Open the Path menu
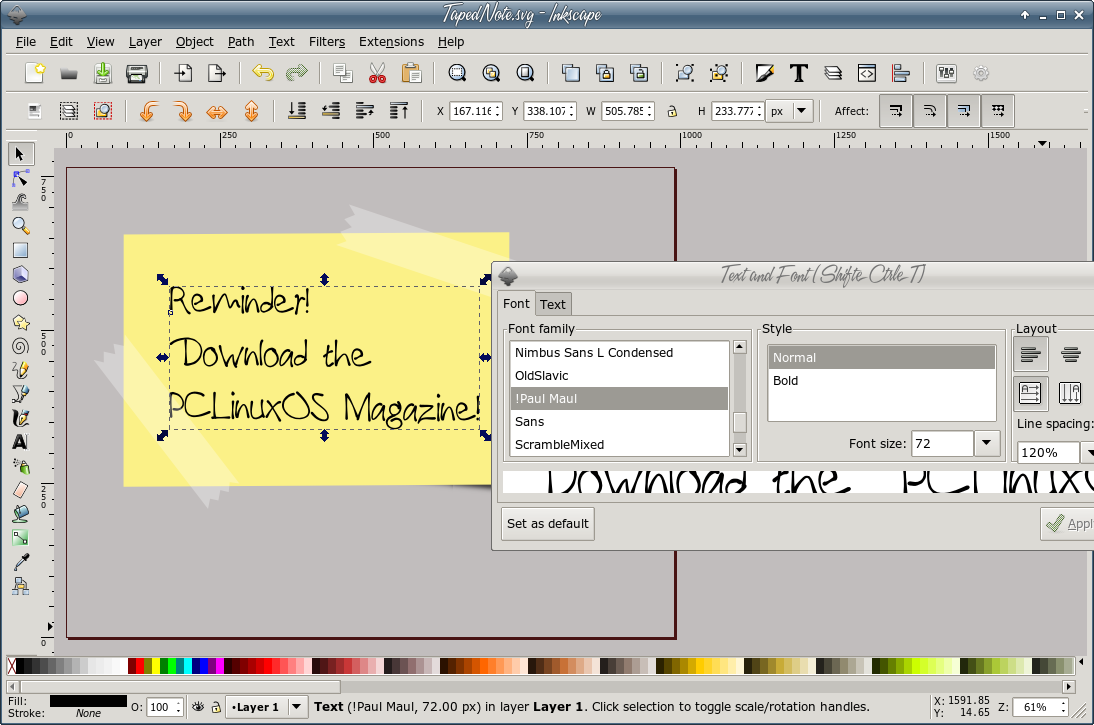The height and width of the screenshot is (725, 1094). pyautogui.click(x=241, y=42)
